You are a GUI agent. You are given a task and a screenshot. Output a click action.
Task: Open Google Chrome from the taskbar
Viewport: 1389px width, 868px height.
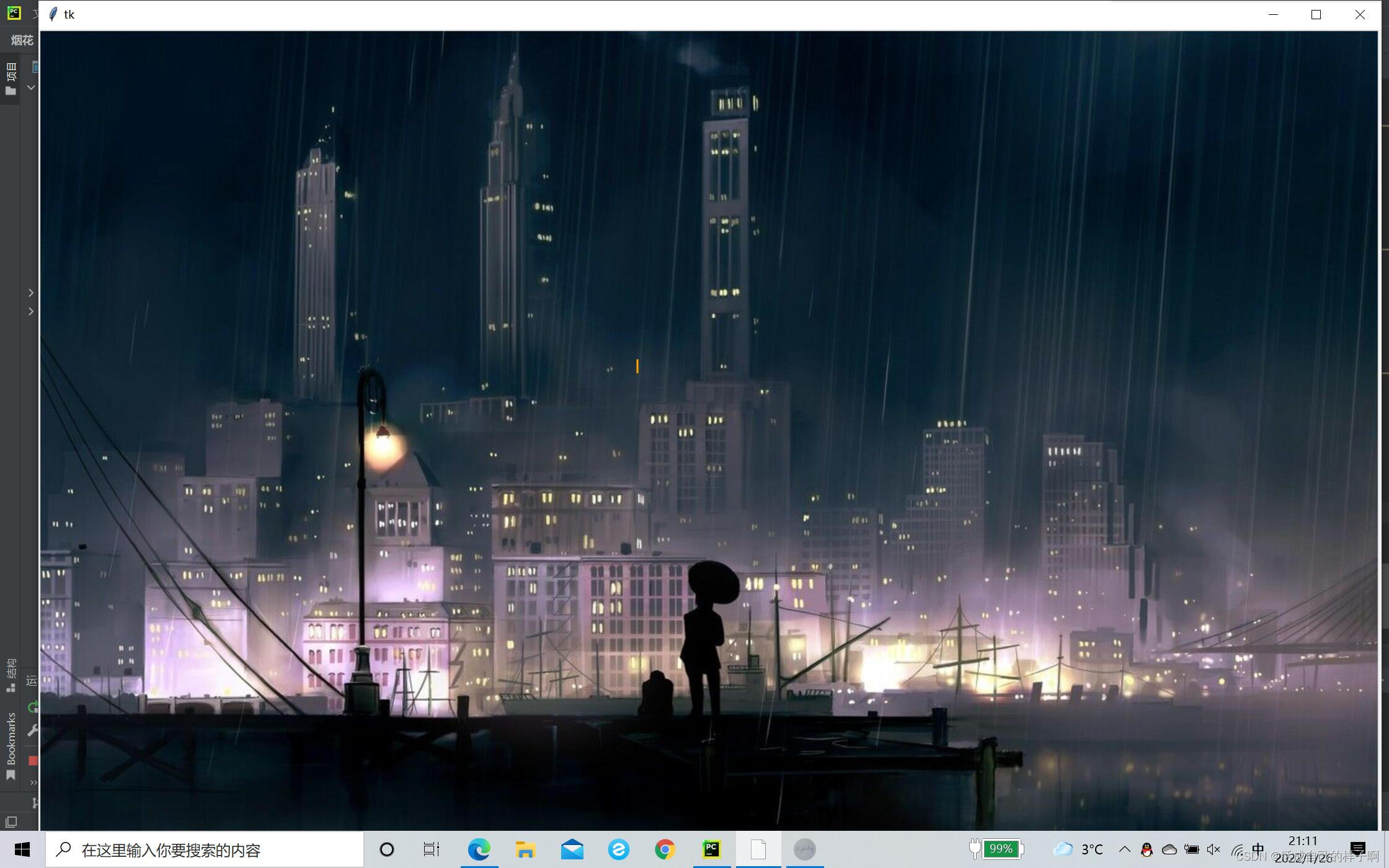(665, 849)
